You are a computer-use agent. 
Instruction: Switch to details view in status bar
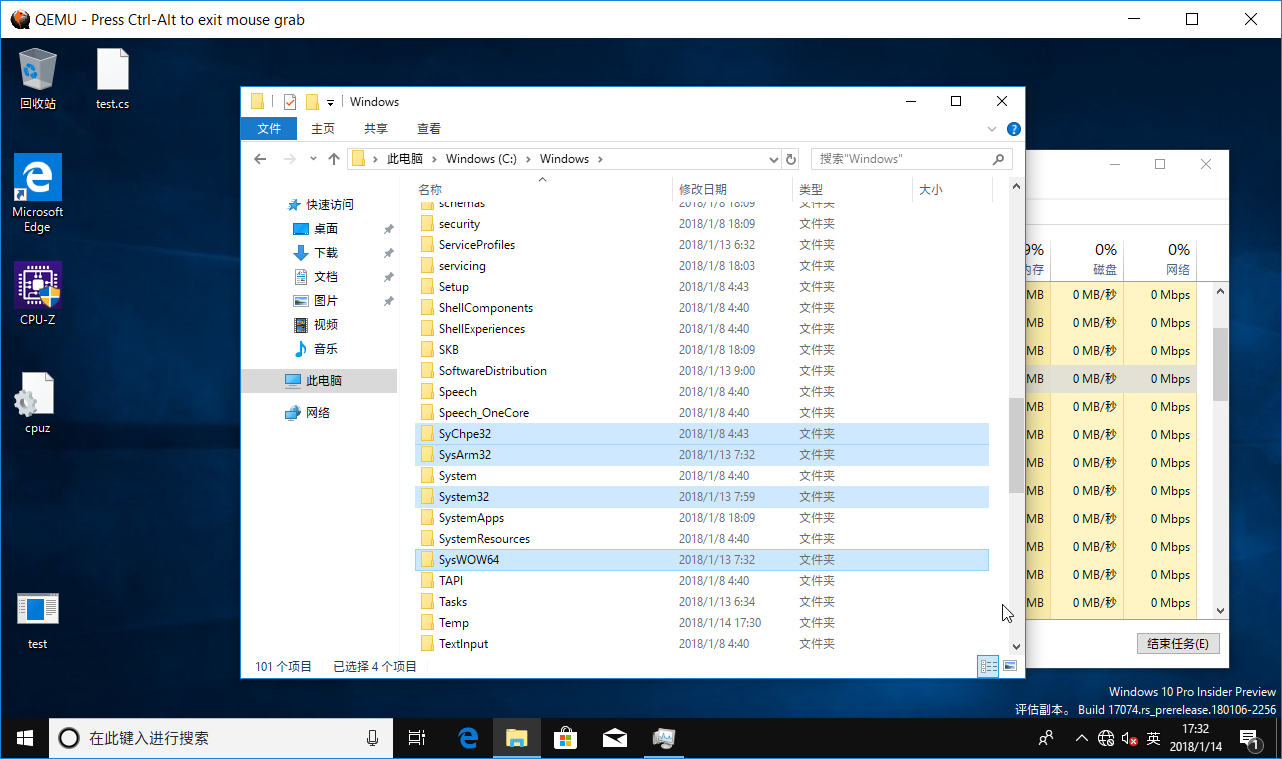988,666
